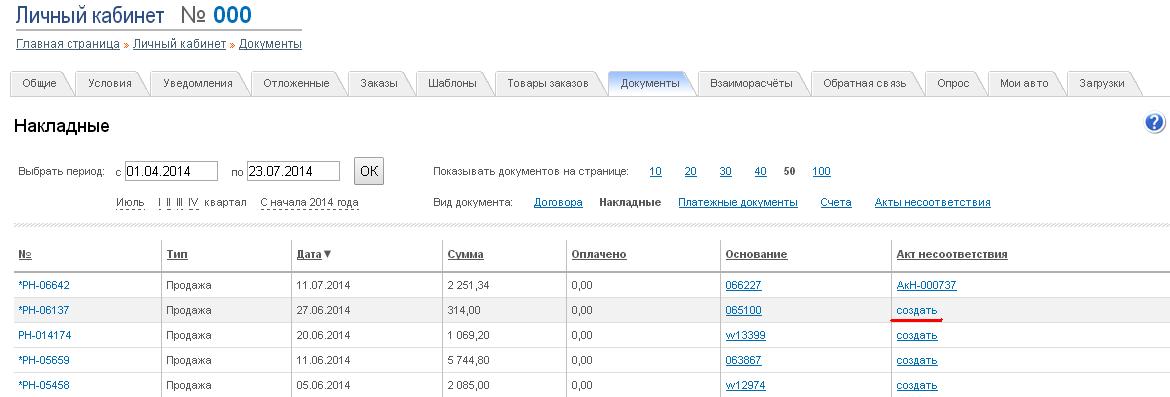
Task: Toggle the Дата sort direction arrow
Action: 327,254
